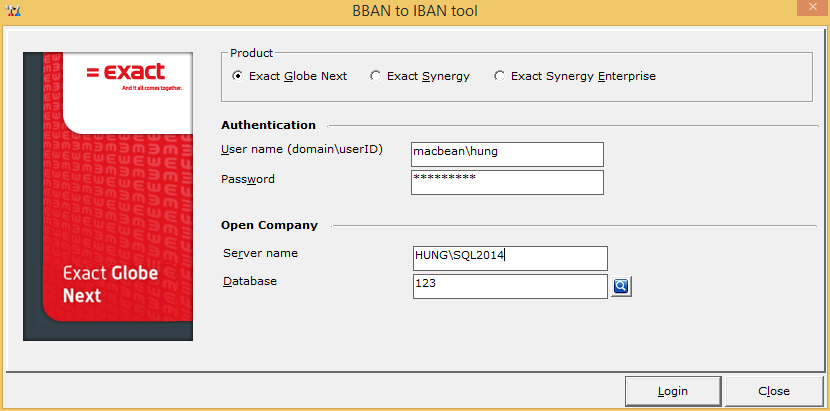The height and width of the screenshot is (411, 830).
Task: Click into the Server name field
Action: pyautogui.click(x=510, y=258)
